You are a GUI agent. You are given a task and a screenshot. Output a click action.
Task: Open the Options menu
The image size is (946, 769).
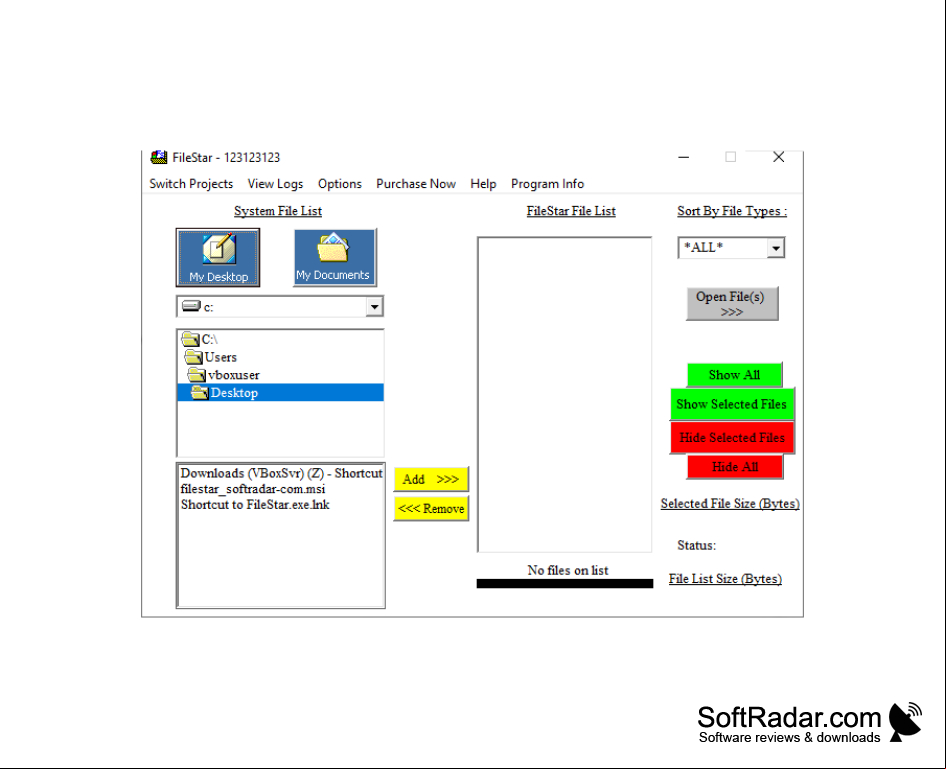[x=340, y=183]
